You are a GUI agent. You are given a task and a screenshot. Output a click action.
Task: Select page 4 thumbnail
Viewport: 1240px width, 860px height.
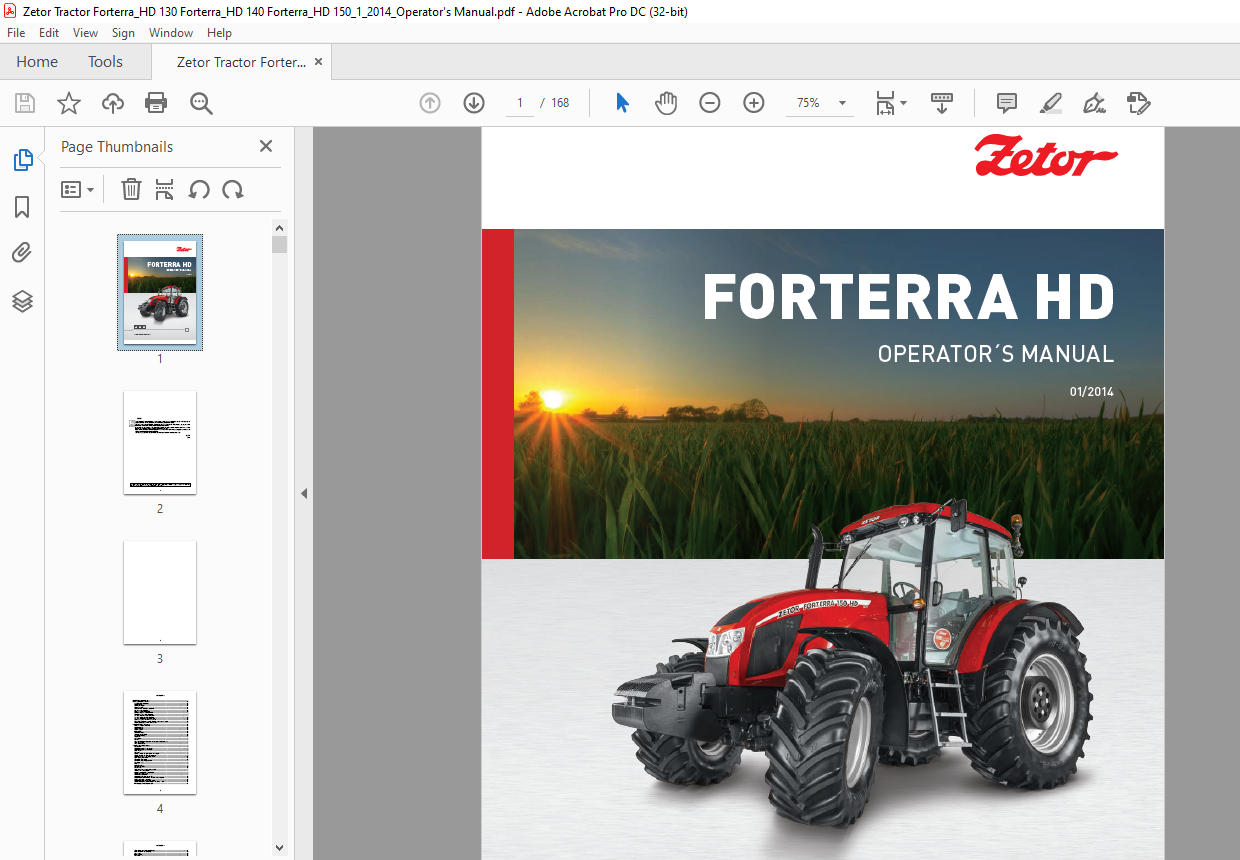tap(160, 742)
